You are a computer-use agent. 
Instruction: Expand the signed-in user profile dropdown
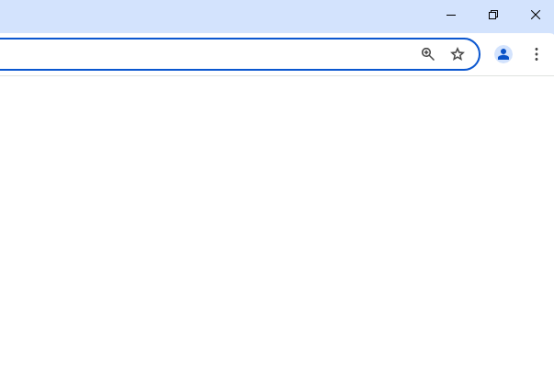click(503, 54)
